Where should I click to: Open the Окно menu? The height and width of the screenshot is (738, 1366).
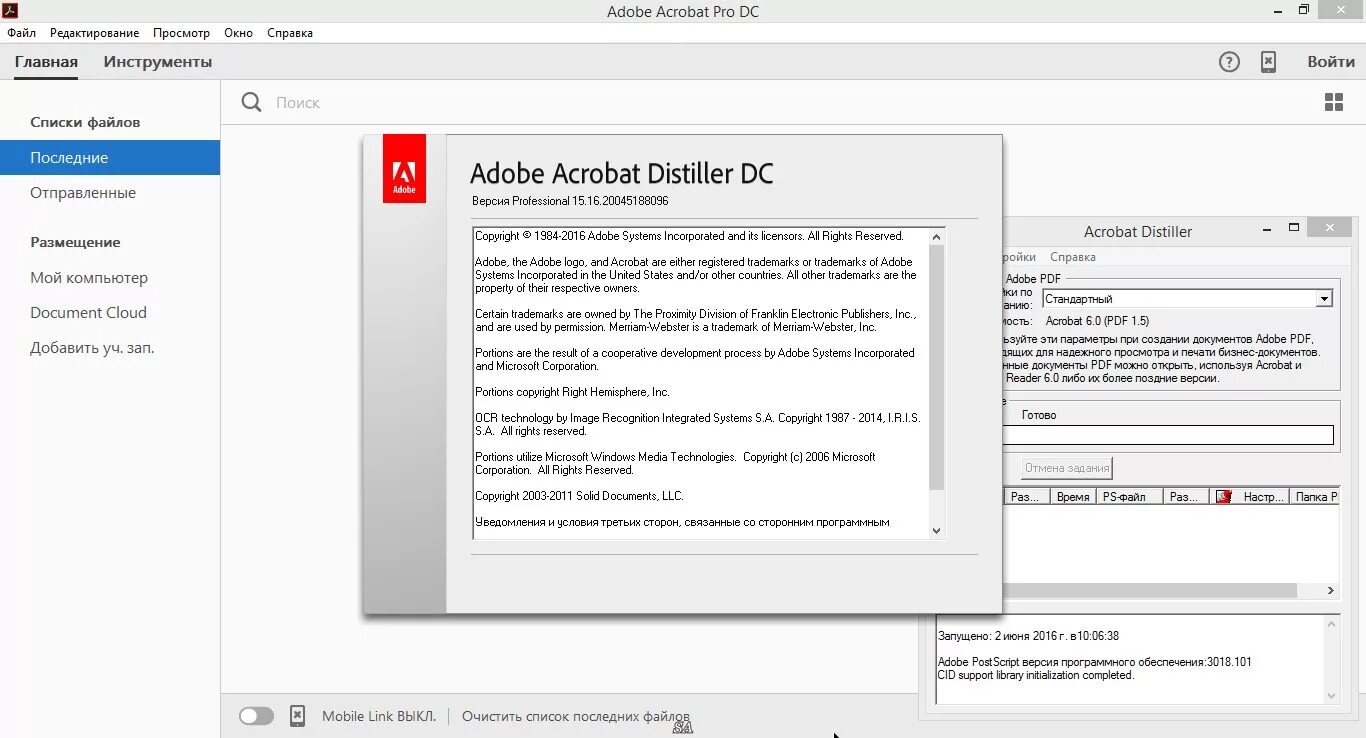[238, 33]
